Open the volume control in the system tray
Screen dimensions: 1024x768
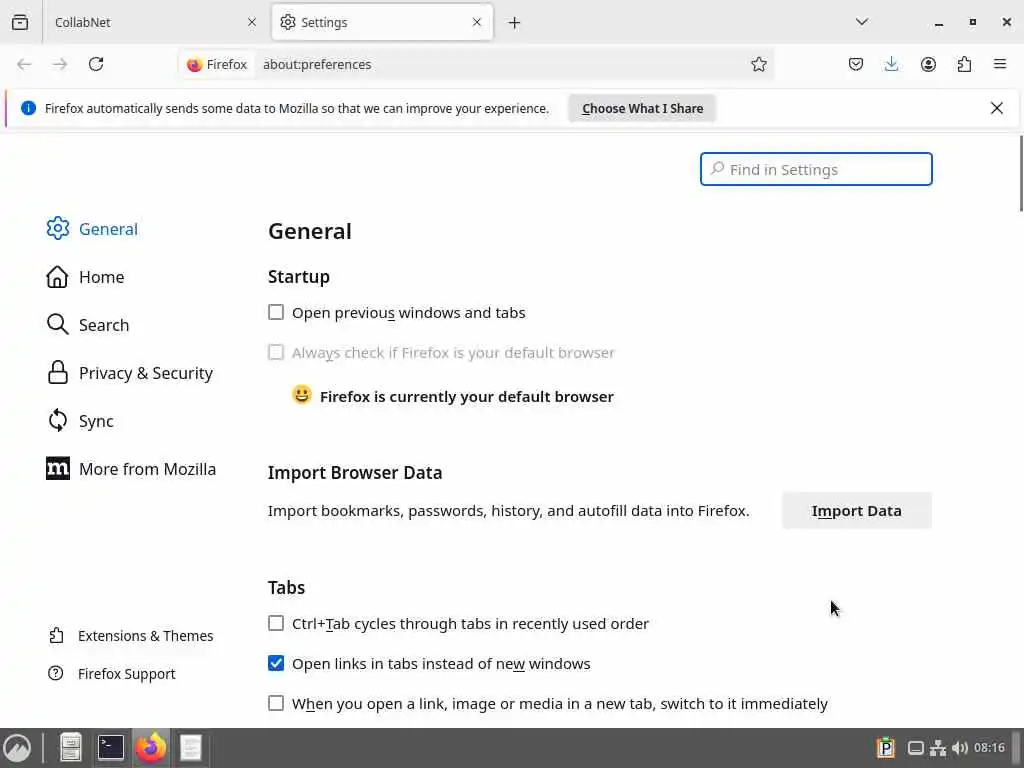click(x=959, y=748)
